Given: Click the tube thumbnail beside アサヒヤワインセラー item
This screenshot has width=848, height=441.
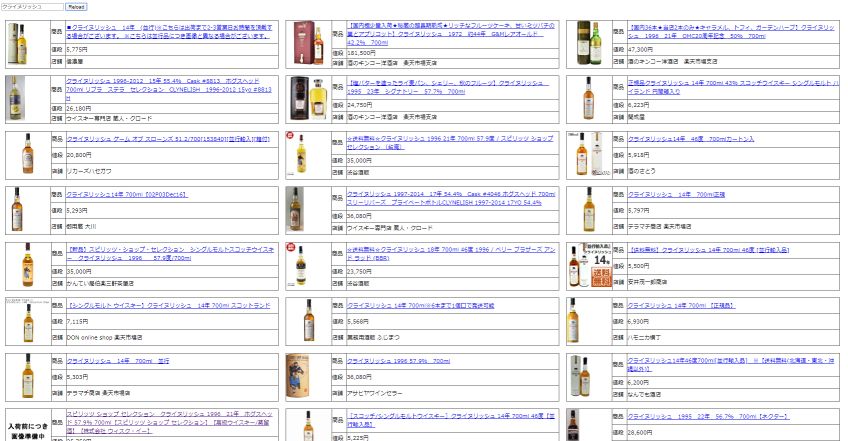Looking at the screenshot, I should click(298, 377).
